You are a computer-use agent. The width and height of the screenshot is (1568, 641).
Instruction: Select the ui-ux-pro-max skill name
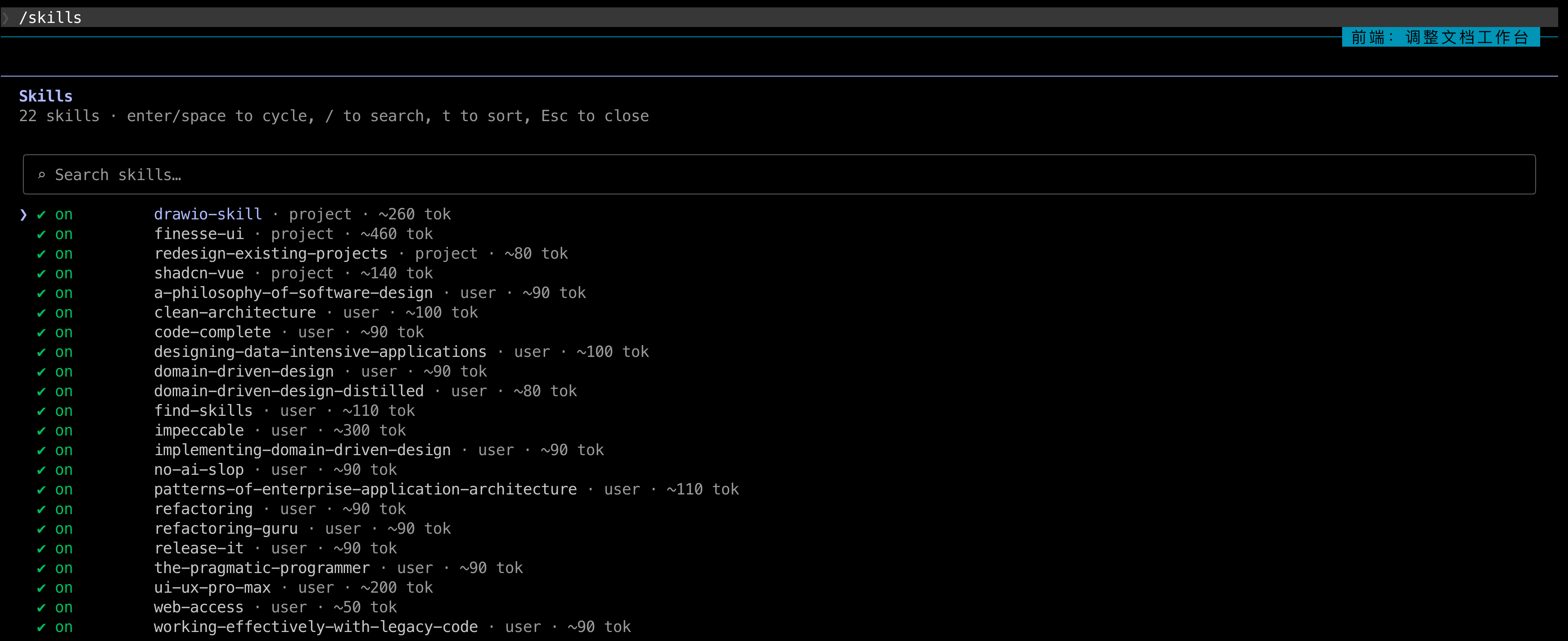(212, 587)
